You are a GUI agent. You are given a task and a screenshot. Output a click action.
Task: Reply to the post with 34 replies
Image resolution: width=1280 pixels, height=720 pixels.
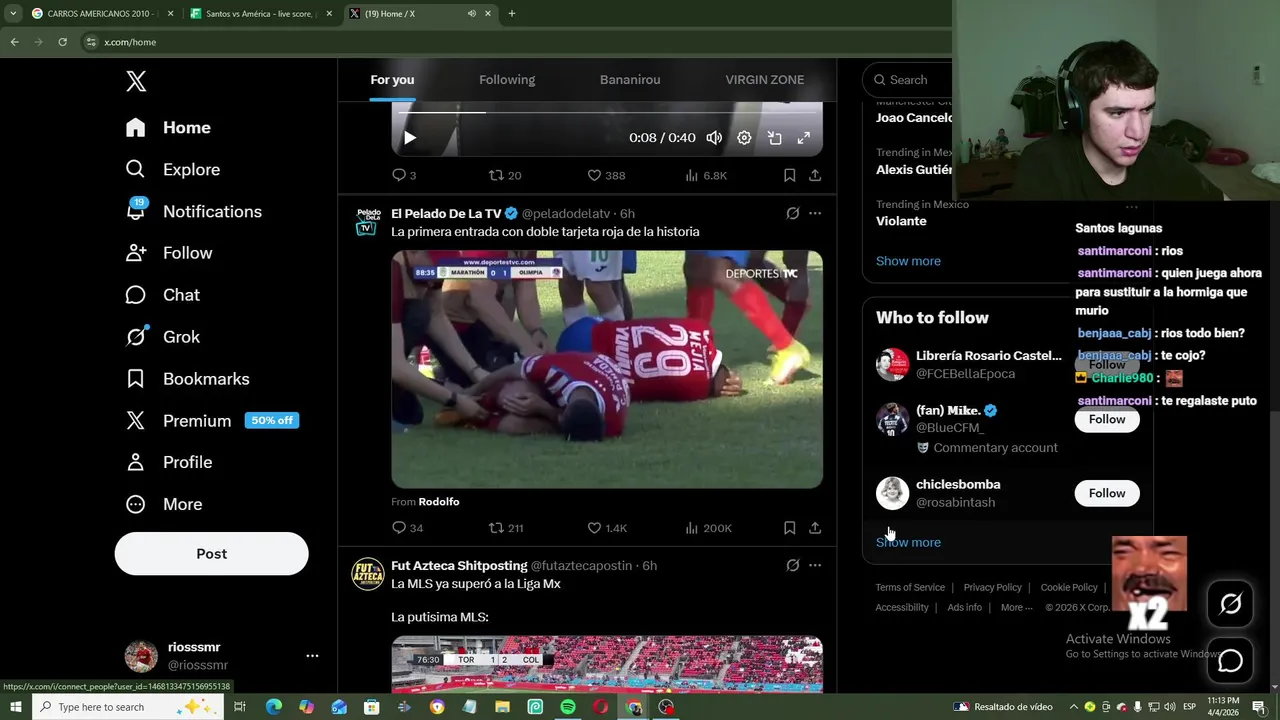(x=407, y=528)
